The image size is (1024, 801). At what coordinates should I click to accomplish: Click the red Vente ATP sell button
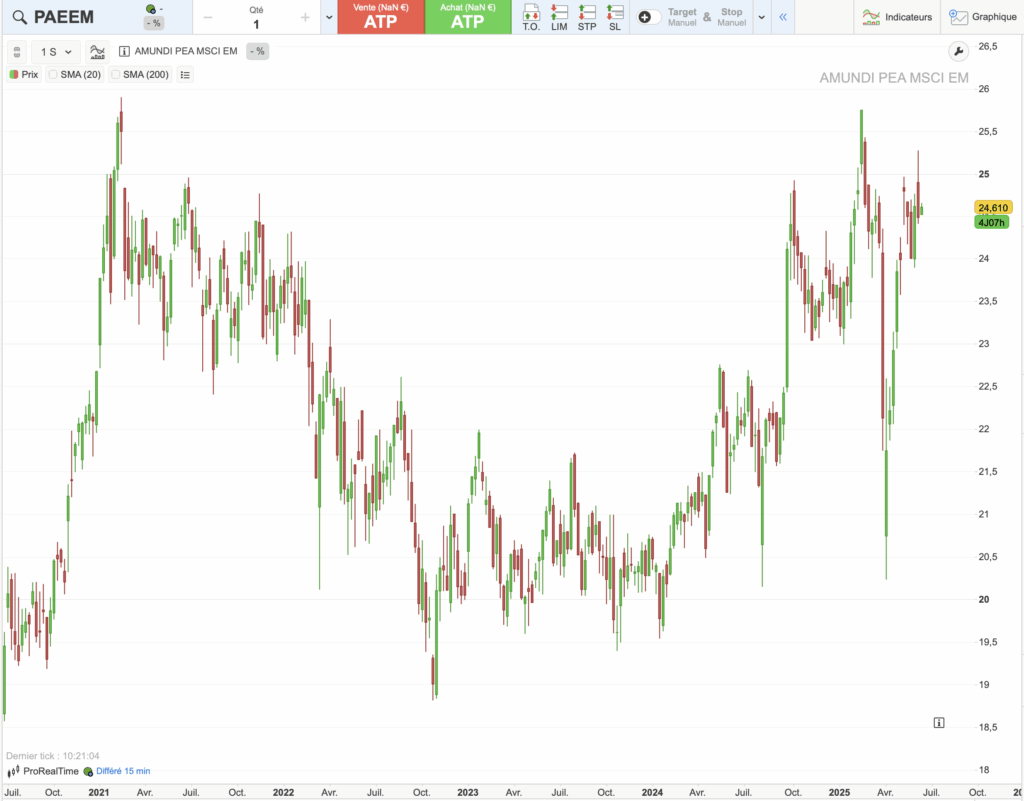[x=381, y=17]
